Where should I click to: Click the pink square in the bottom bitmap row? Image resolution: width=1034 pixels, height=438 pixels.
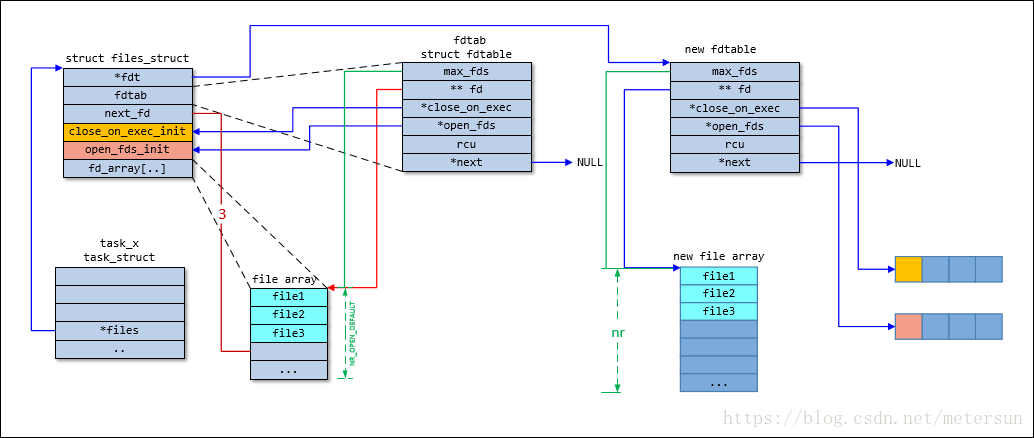point(907,326)
